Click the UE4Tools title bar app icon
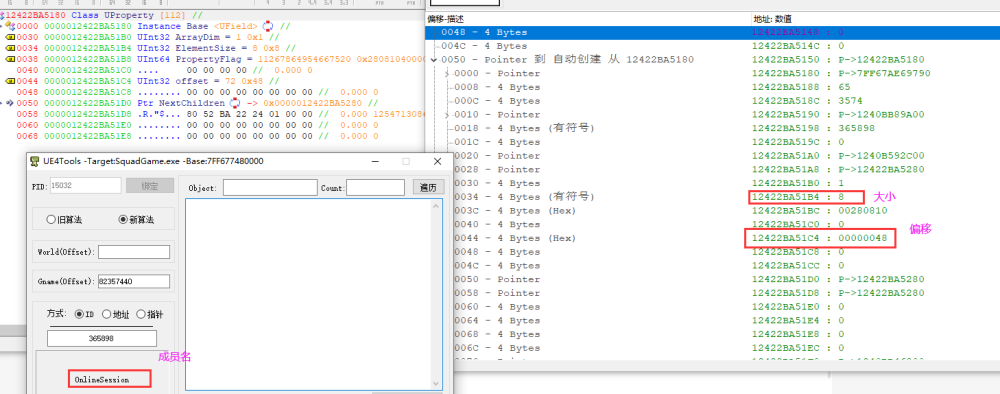This screenshot has width=1000, height=394. point(34,162)
